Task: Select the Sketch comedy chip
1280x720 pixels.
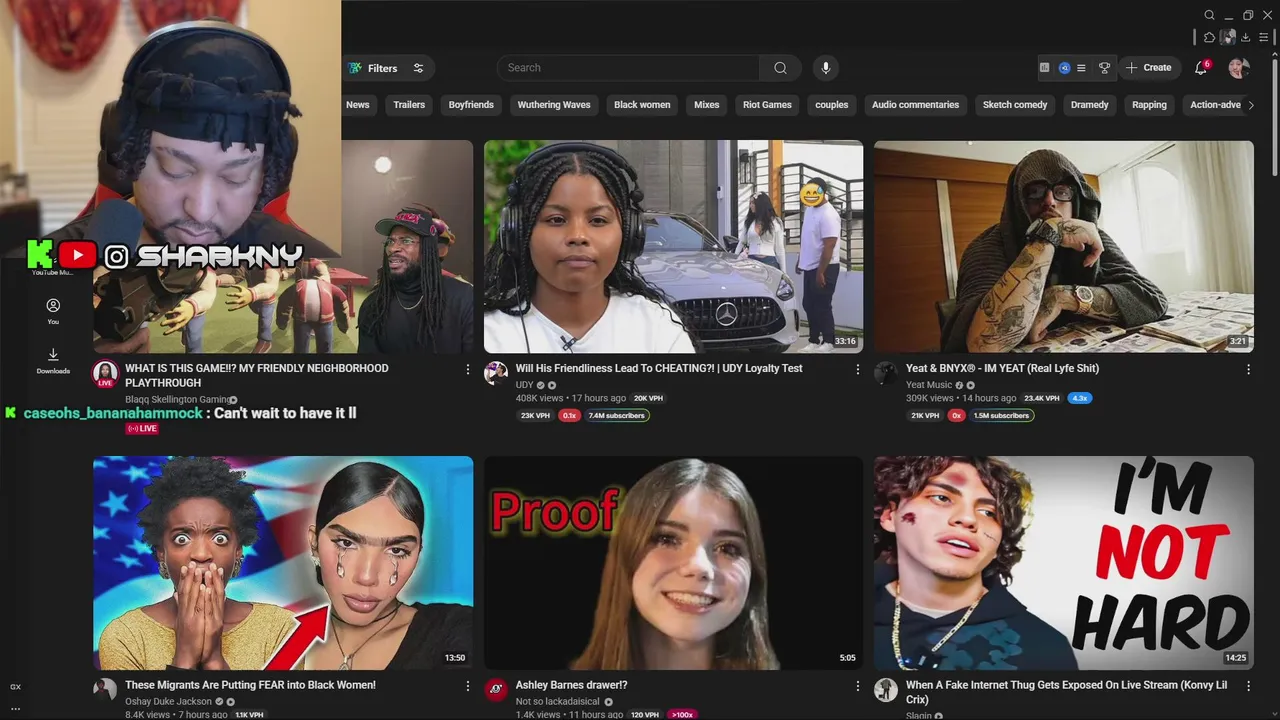Action: click(1015, 105)
